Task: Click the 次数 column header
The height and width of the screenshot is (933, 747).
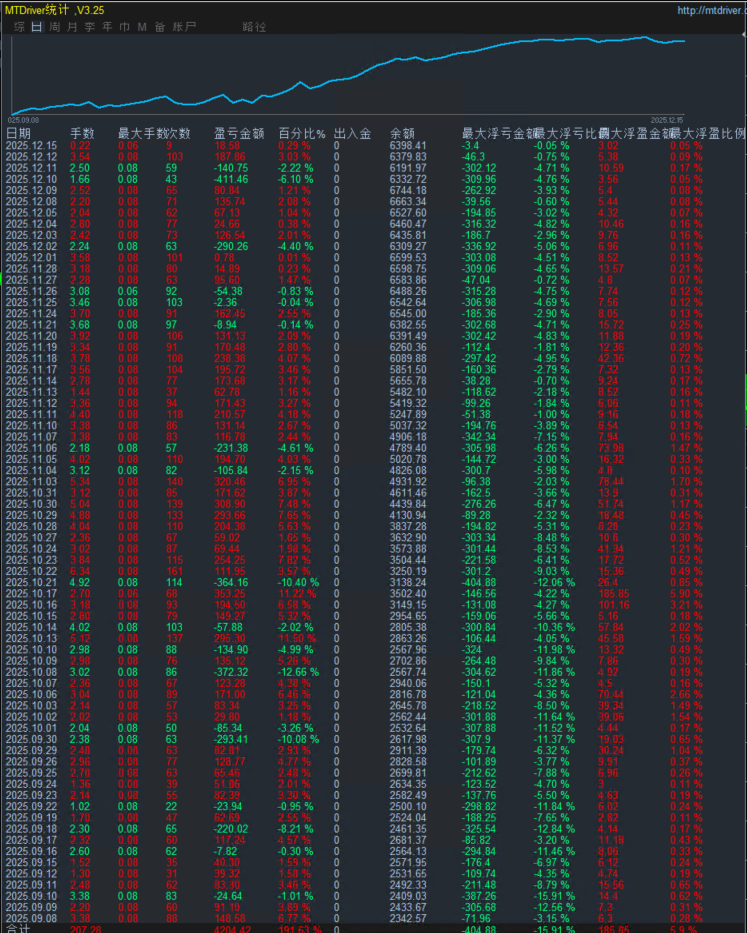Action: coord(178,133)
